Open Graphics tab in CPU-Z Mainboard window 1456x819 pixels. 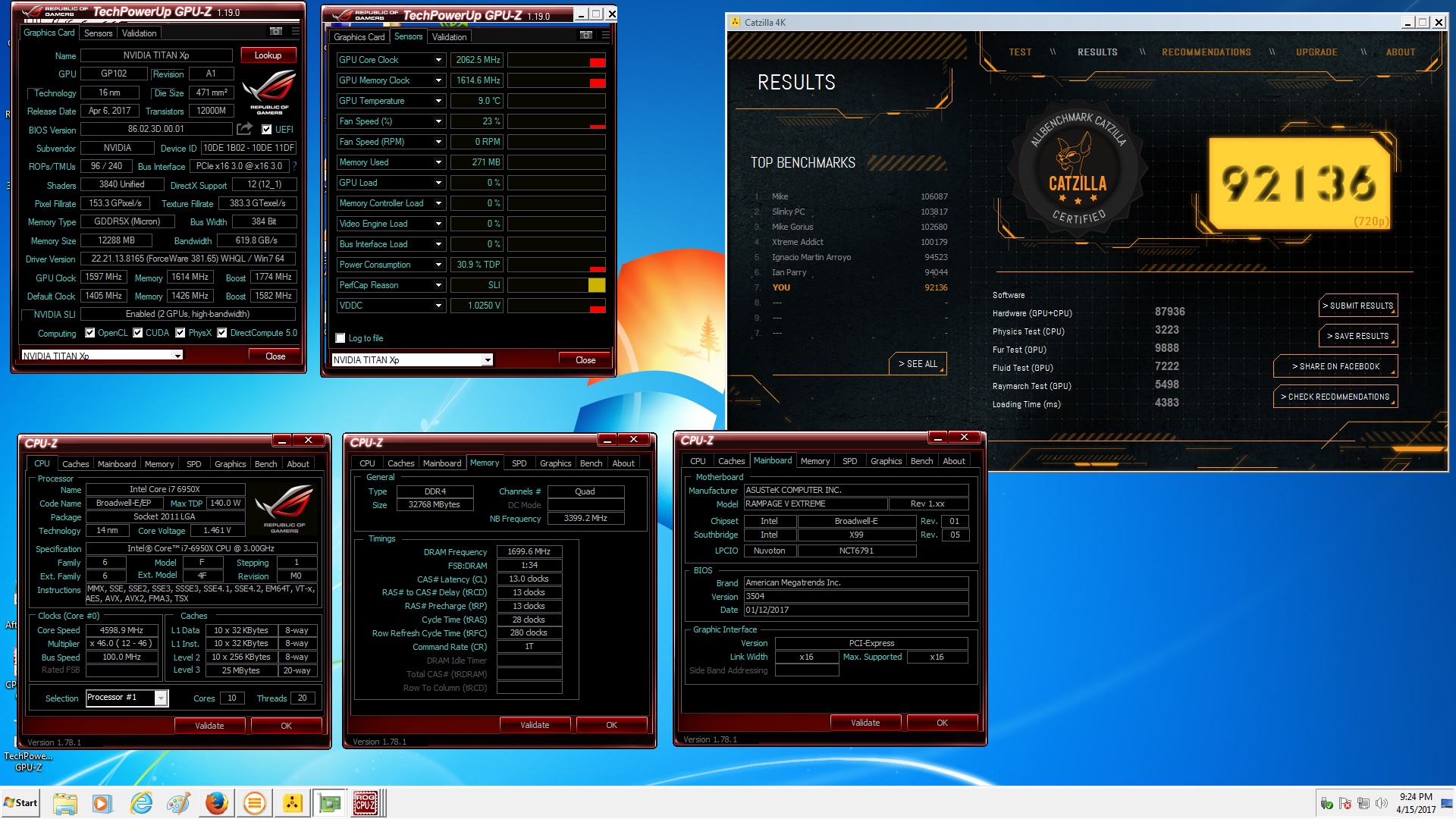[x=886, y=461]
